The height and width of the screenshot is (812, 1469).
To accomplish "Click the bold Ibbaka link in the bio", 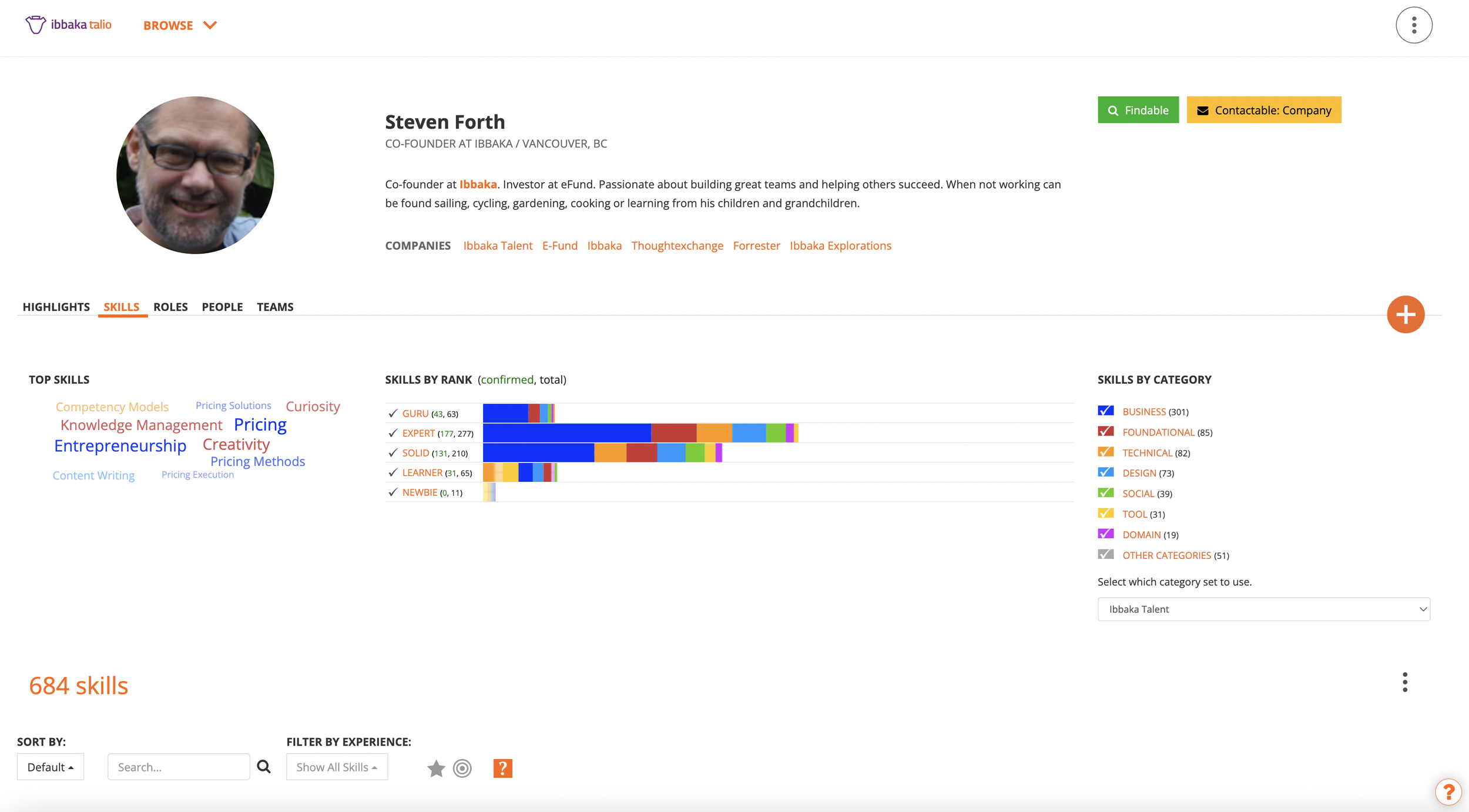I will pyautogui.click(x=478, y=184).
